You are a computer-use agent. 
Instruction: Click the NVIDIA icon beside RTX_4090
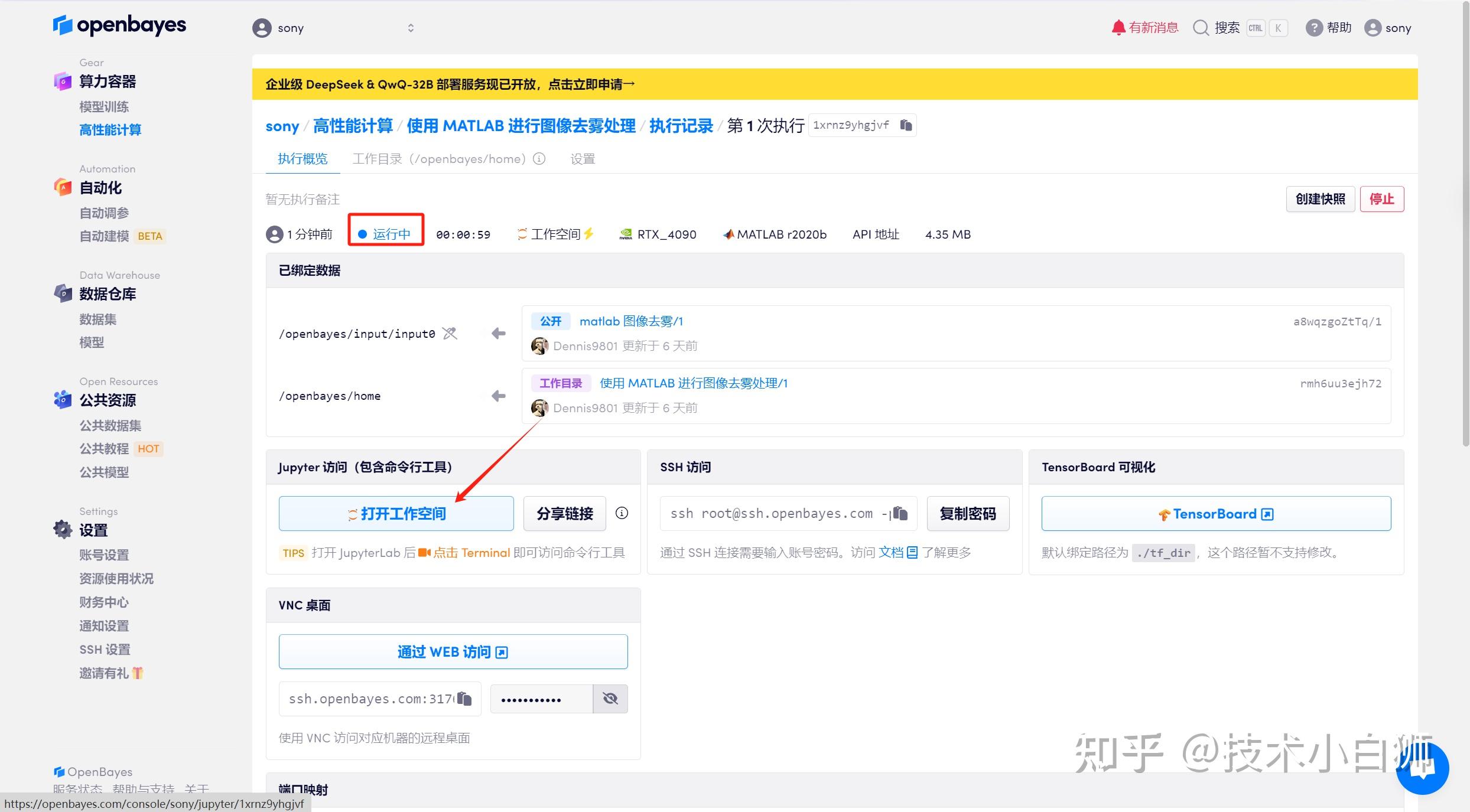pos(626,234)
